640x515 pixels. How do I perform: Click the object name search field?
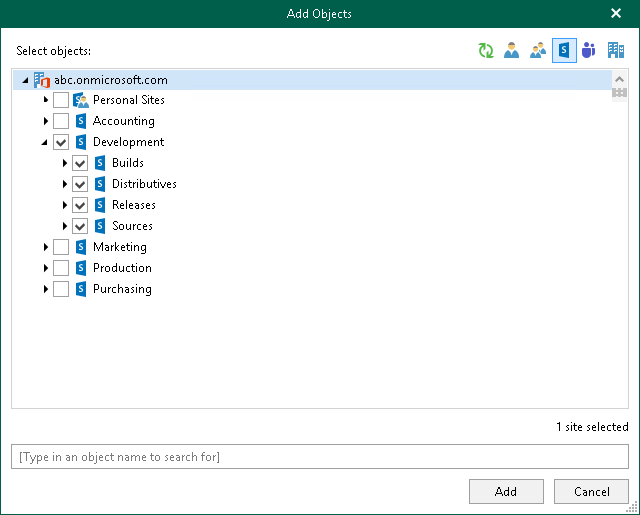coord(320,457)
